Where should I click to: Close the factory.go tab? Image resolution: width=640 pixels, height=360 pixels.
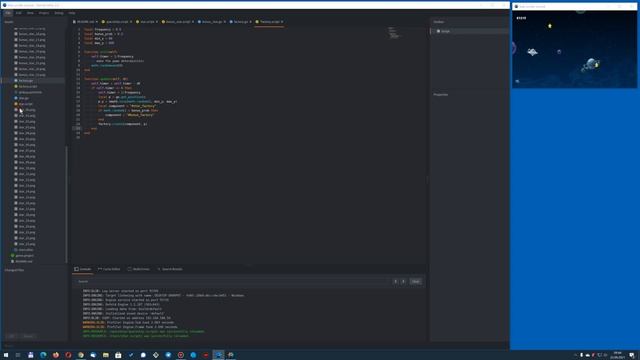[250, 22]
